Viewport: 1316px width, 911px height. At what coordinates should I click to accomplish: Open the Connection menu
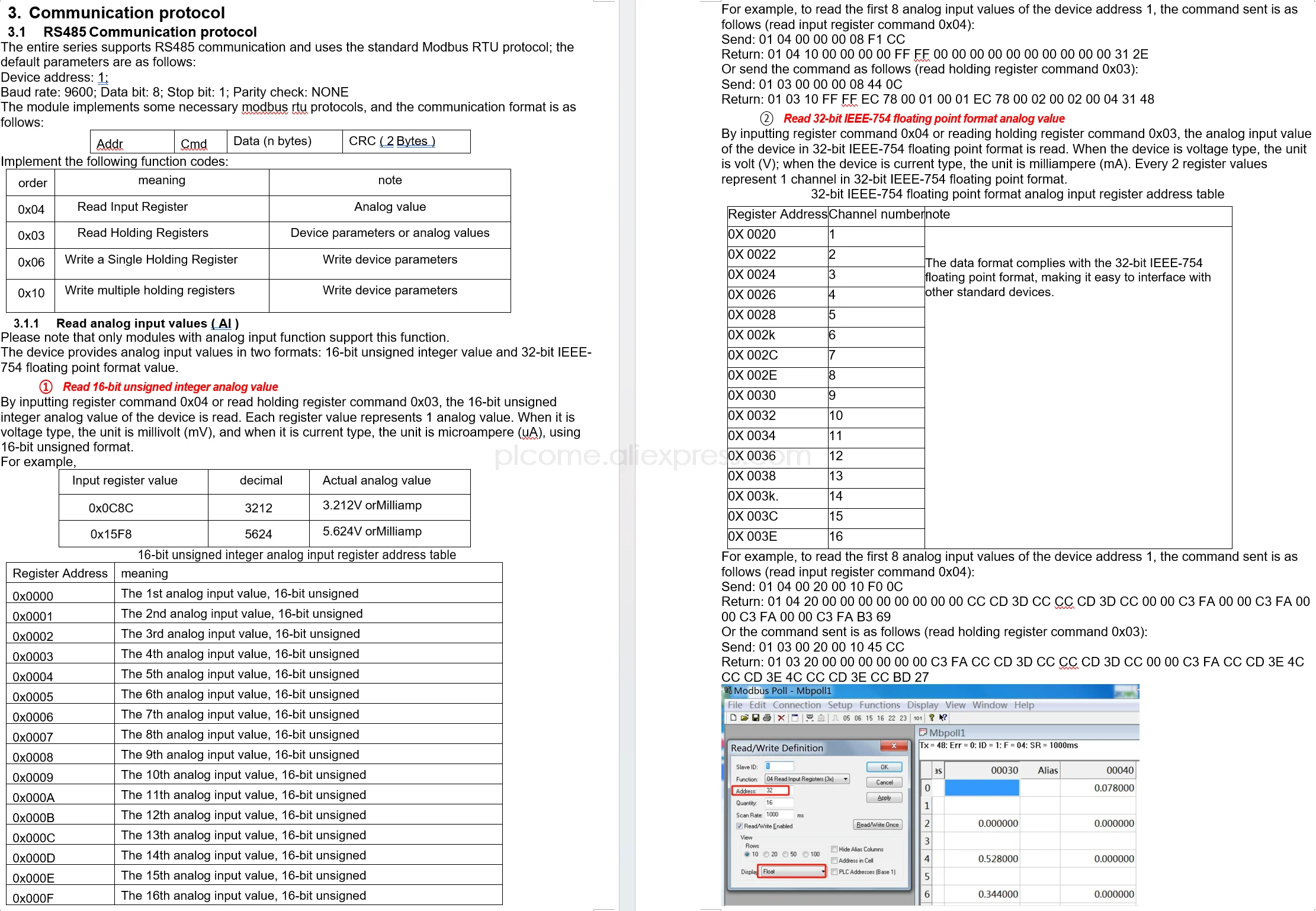click(797, 705)
